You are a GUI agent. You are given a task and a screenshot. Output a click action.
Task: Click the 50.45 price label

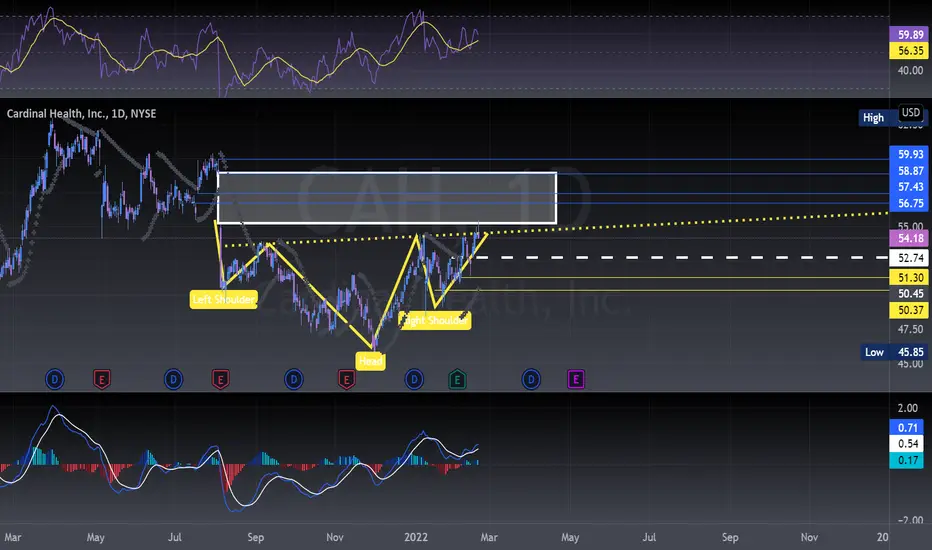point(910,294)
